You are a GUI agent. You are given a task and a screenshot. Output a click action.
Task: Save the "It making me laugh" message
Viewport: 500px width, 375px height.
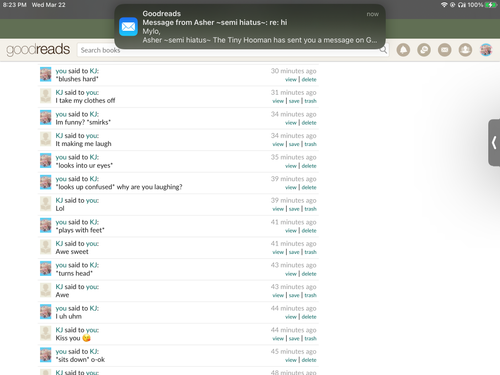point(294,144)
